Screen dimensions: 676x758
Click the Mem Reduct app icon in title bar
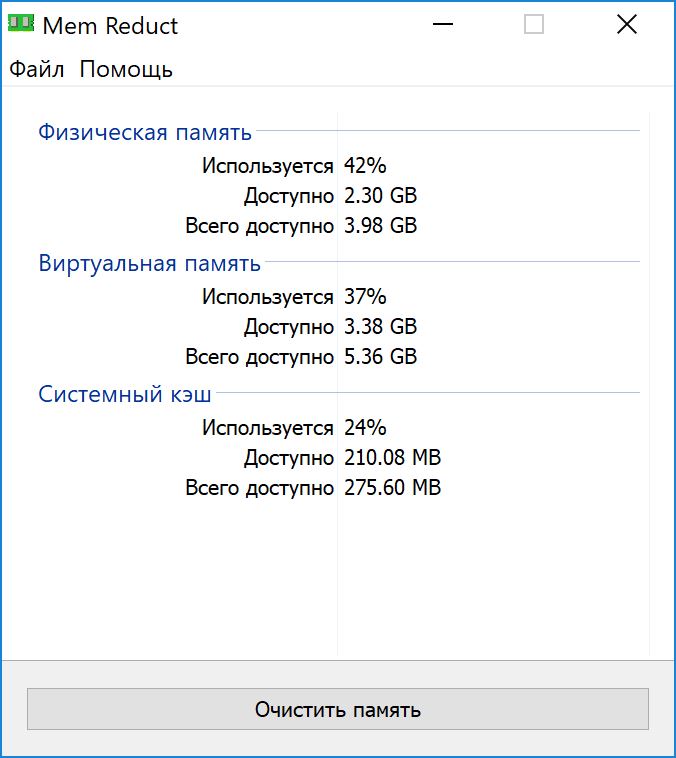[20, 25]
